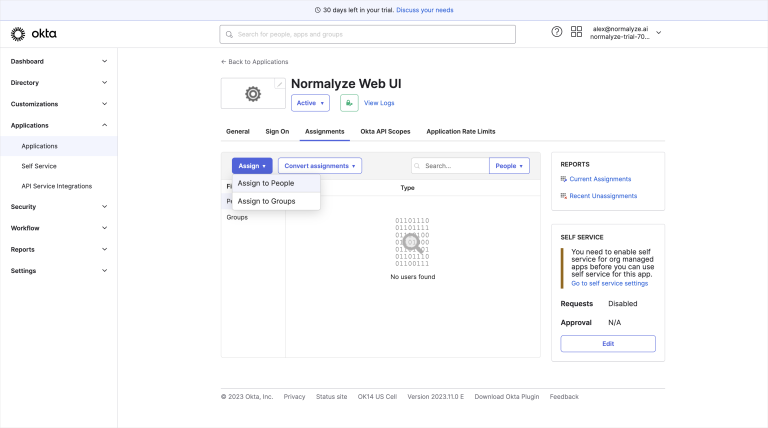This screenshot has height=428, width=768.
Task: Open the Recent Unassignments report
Action: (603, 196)
